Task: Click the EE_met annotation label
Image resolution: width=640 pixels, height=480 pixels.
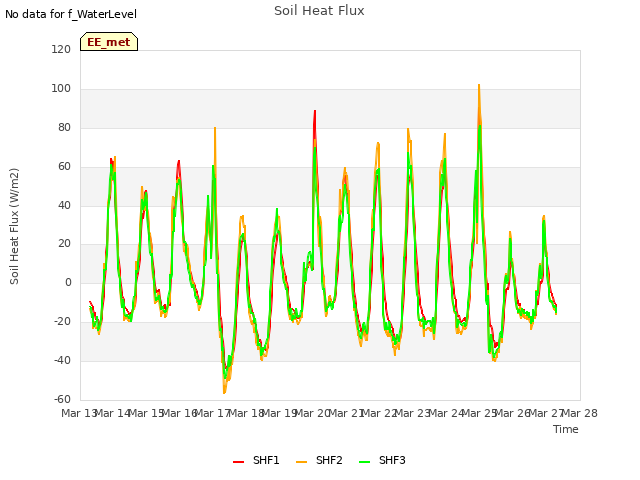Action: pos(109,42)
